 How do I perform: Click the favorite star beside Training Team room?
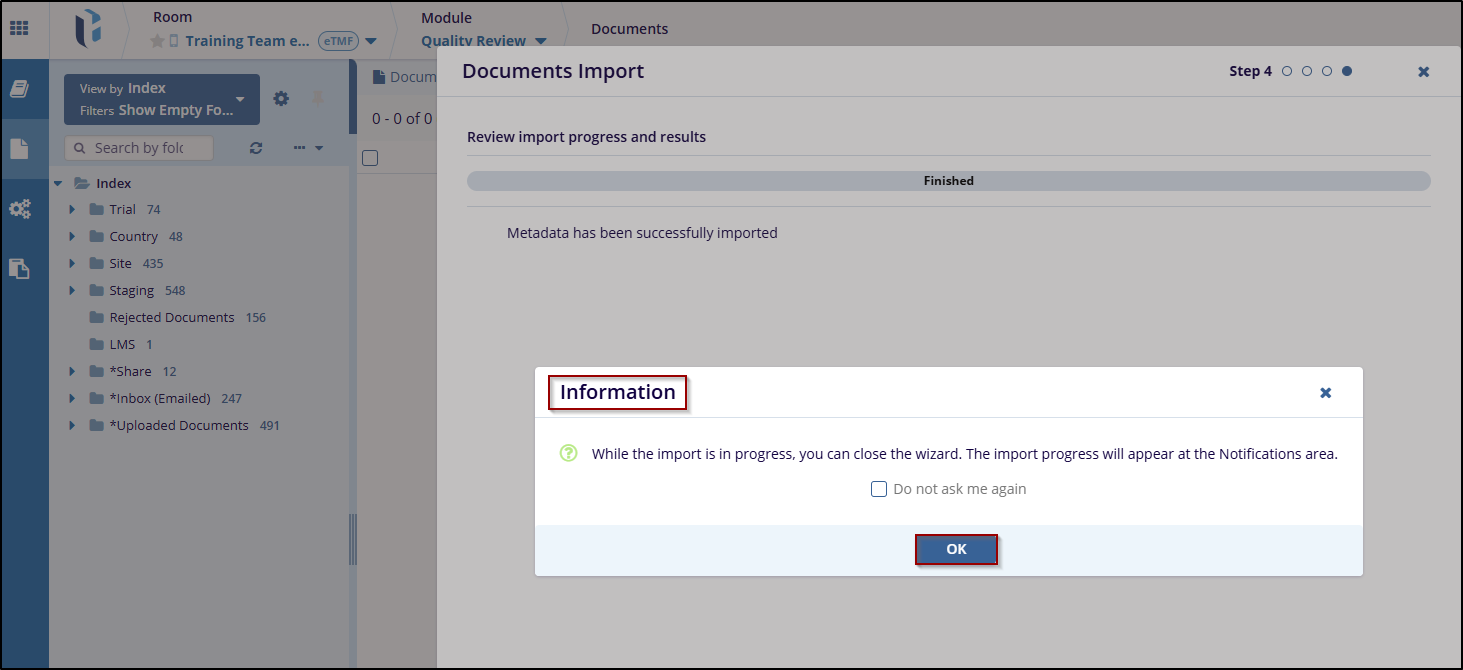(x=157, y=41)
